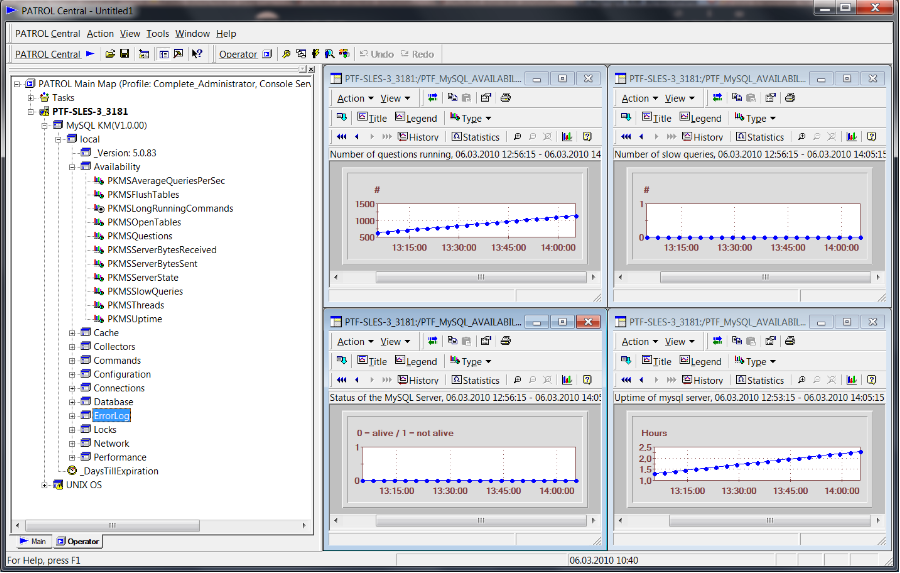The image size is (900, 573).
Task: Click the refresh arrows icon in questions chart window
Action: click(432, 98)
